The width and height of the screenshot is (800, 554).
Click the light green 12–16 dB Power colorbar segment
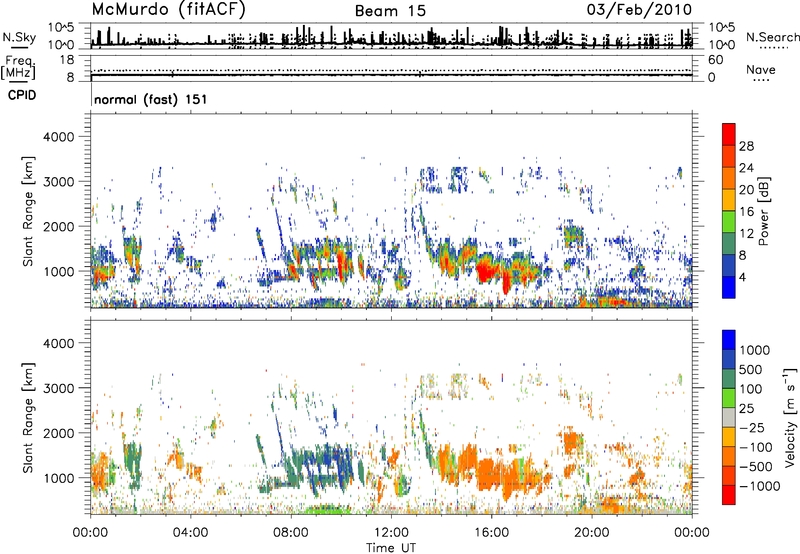pos(729,222)
